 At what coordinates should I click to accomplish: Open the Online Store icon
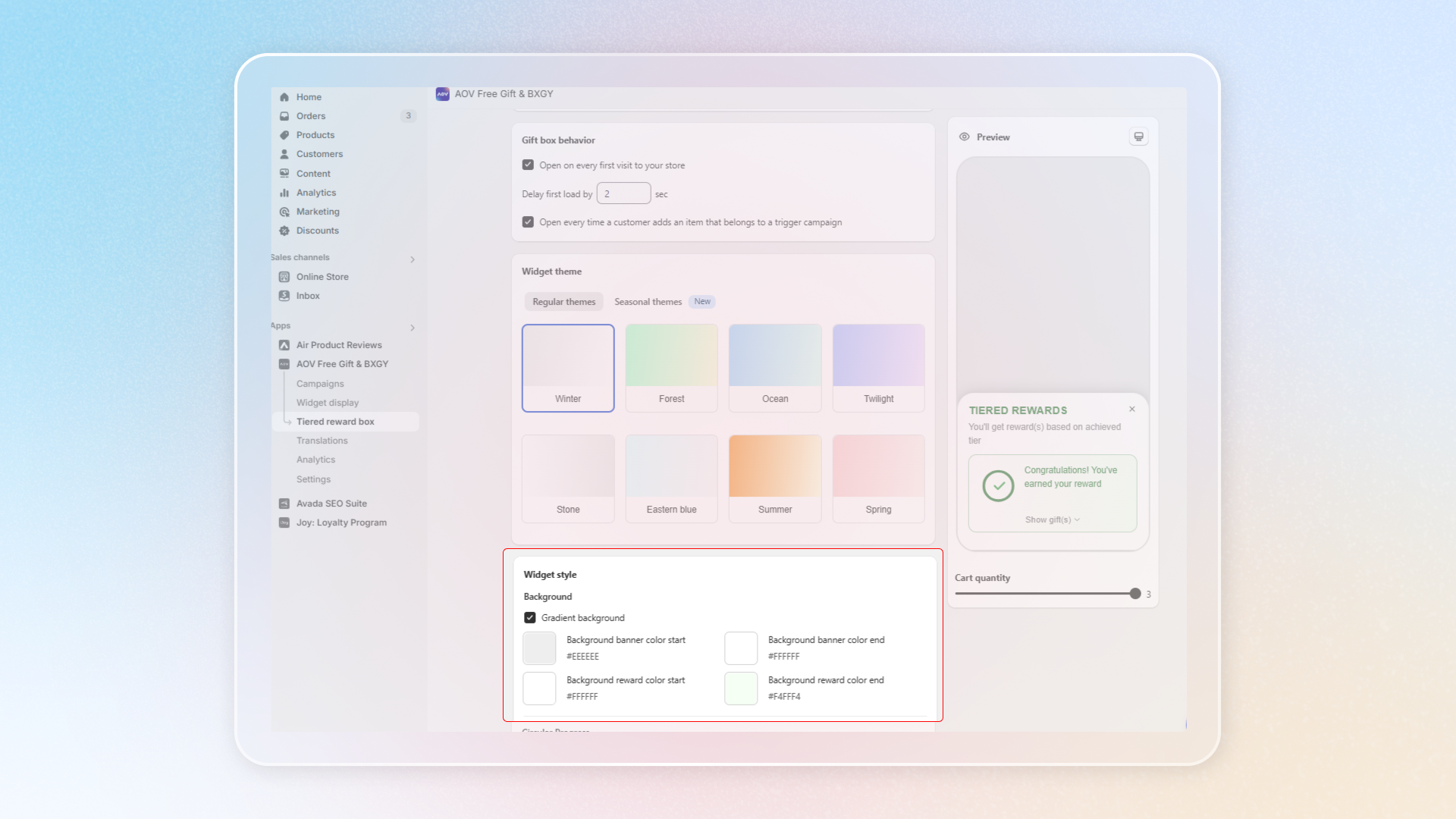[x=284, y=277]
